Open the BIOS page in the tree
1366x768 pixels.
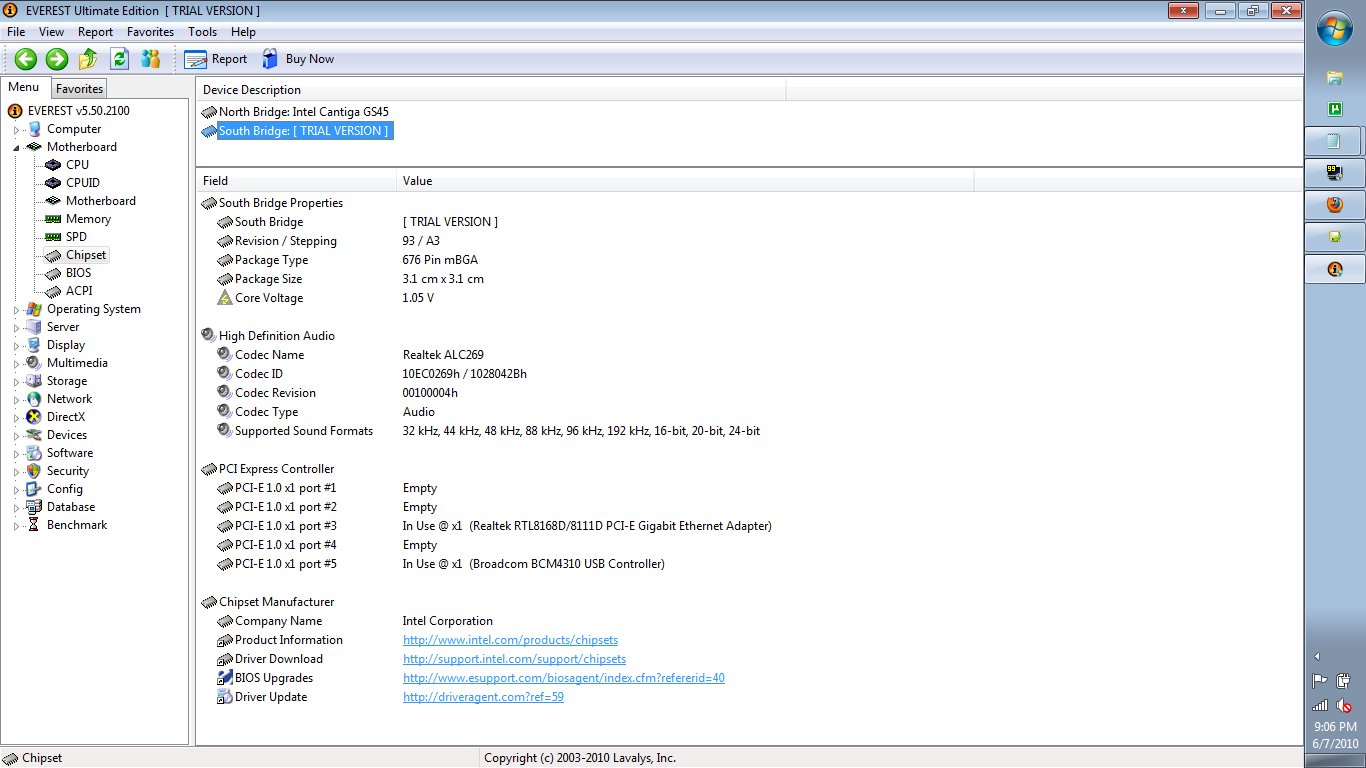(x=78, y=273)
